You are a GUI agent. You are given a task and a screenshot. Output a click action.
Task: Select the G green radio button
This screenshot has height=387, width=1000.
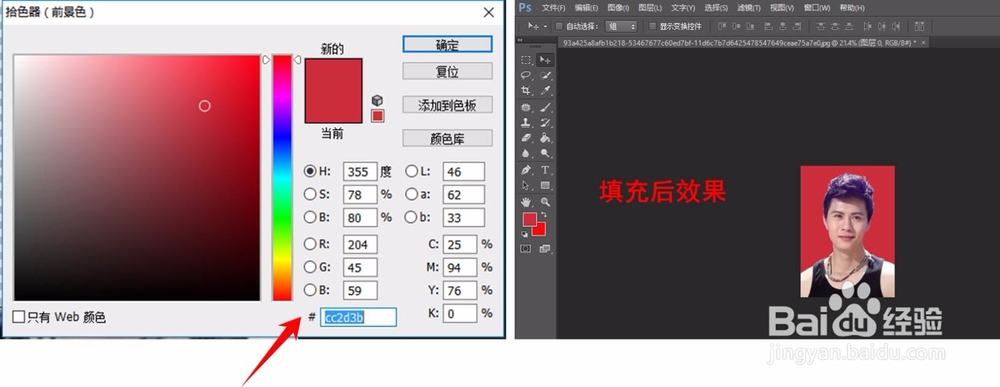tap(310, 267)
